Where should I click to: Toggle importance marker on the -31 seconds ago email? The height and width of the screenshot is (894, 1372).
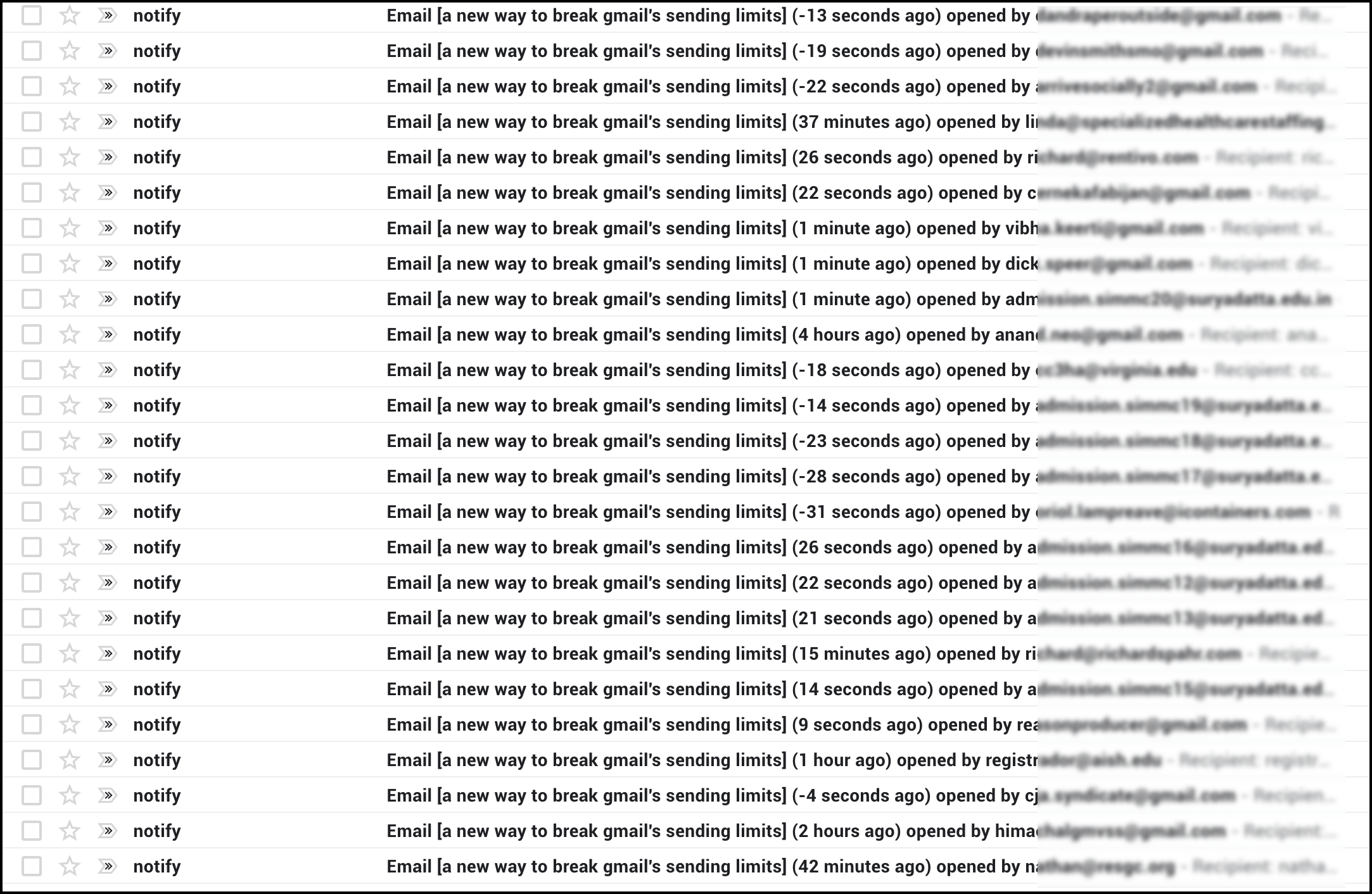(x=107, y=512)
